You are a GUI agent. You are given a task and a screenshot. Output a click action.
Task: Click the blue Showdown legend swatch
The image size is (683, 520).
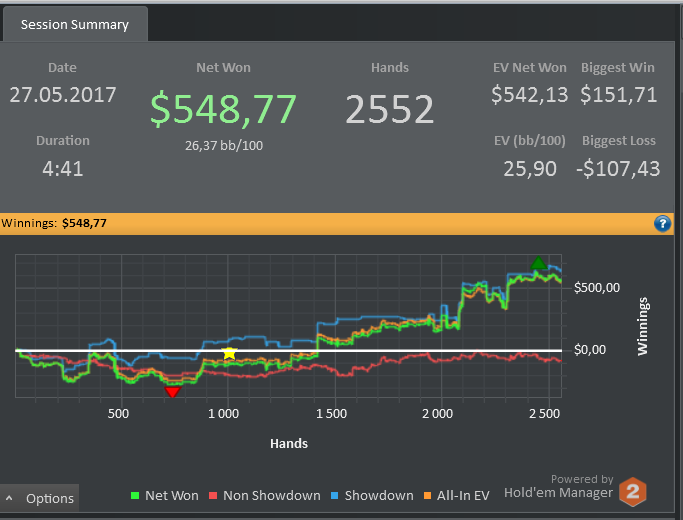pos(335,495)
